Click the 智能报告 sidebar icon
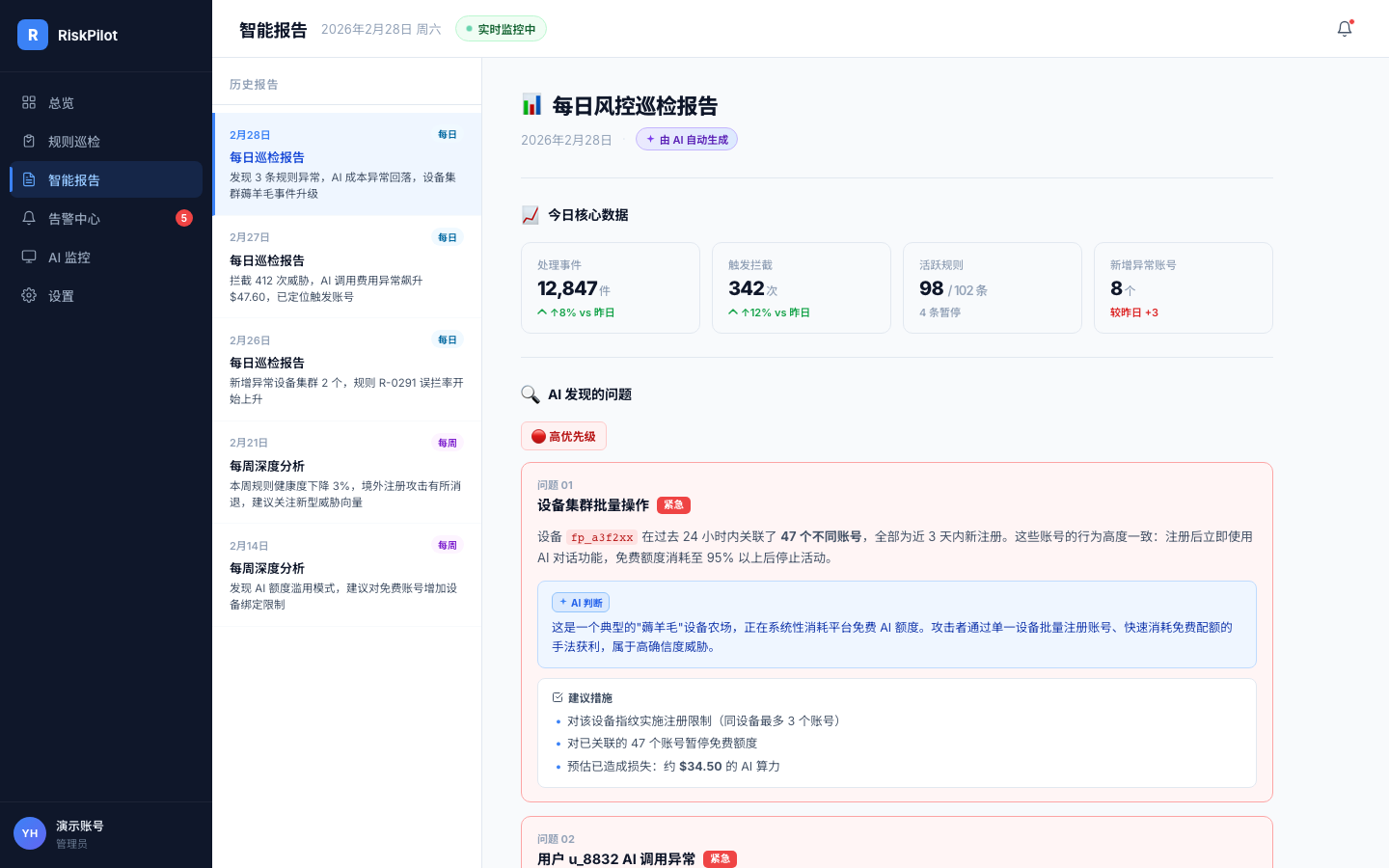The image size is (1389, 868). tap(29, 179)
